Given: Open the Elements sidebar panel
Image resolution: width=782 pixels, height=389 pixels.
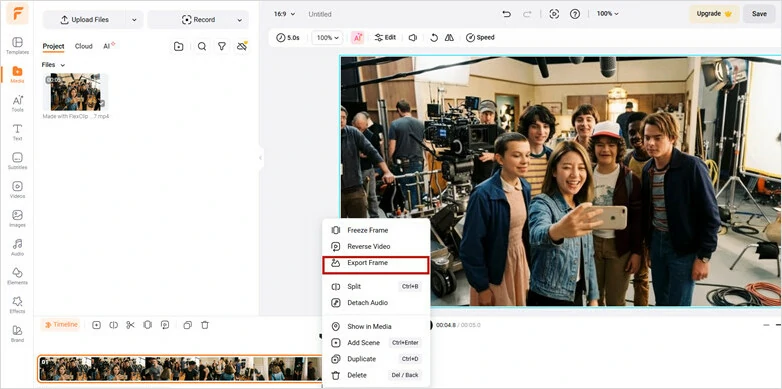Looking at the screenshot, I should (17, 276).
